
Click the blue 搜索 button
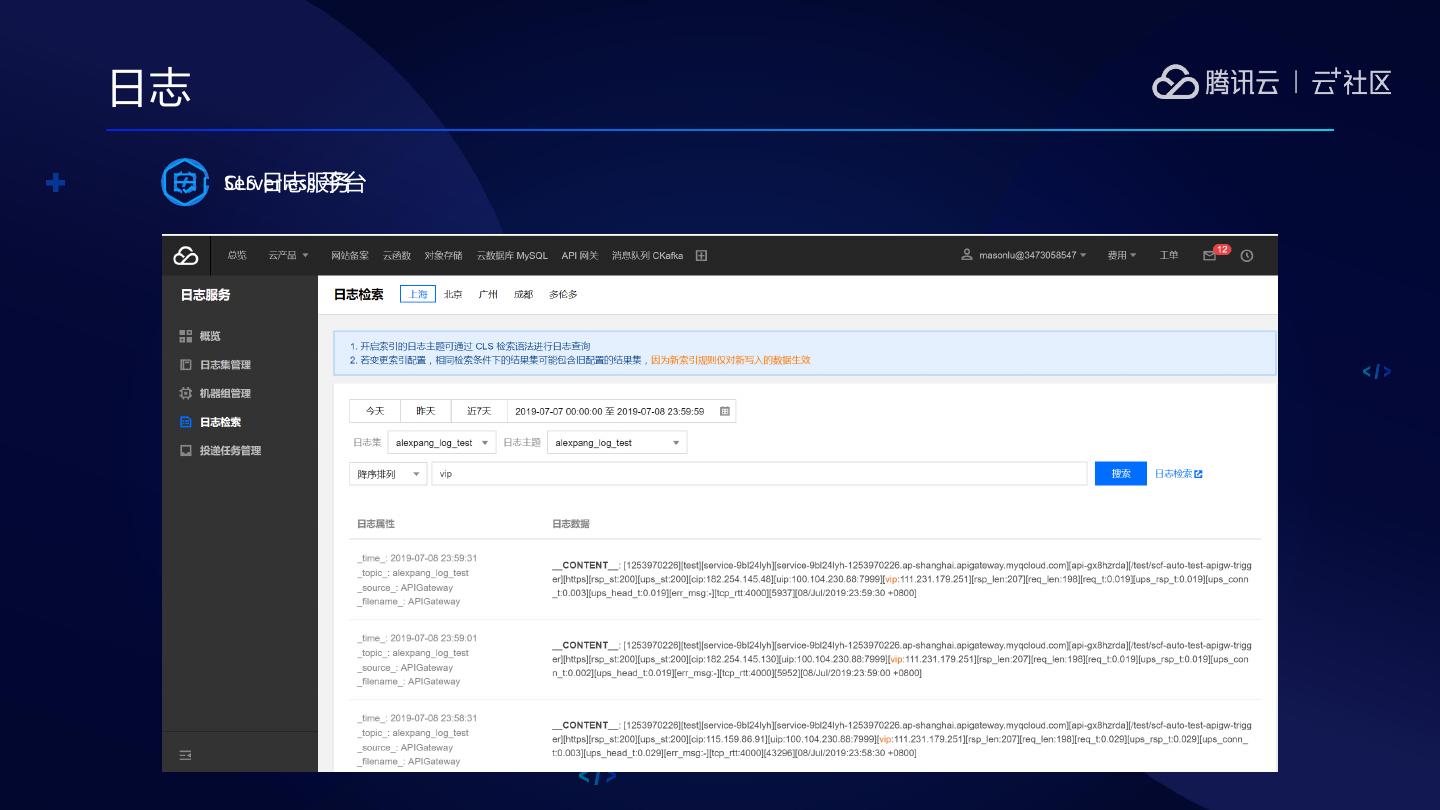click(x=1120, y=474)
